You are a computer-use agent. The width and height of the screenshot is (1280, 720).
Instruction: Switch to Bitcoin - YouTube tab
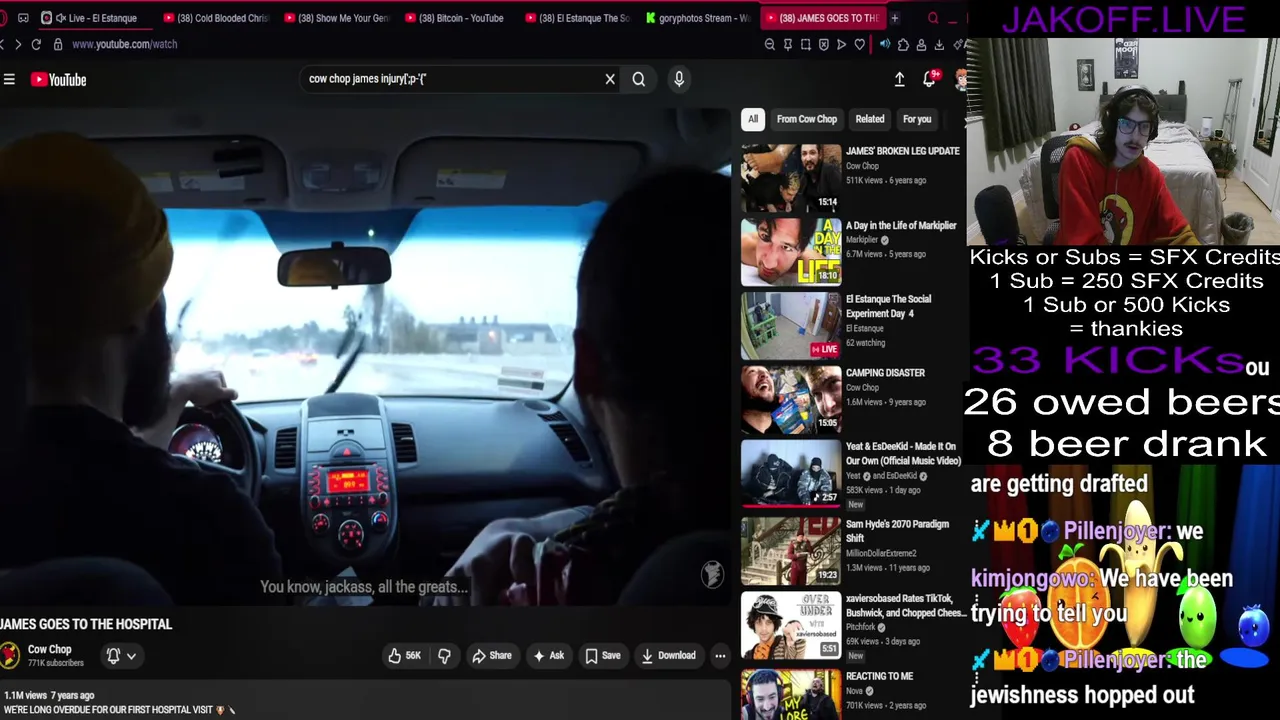[x=458, y=18]
